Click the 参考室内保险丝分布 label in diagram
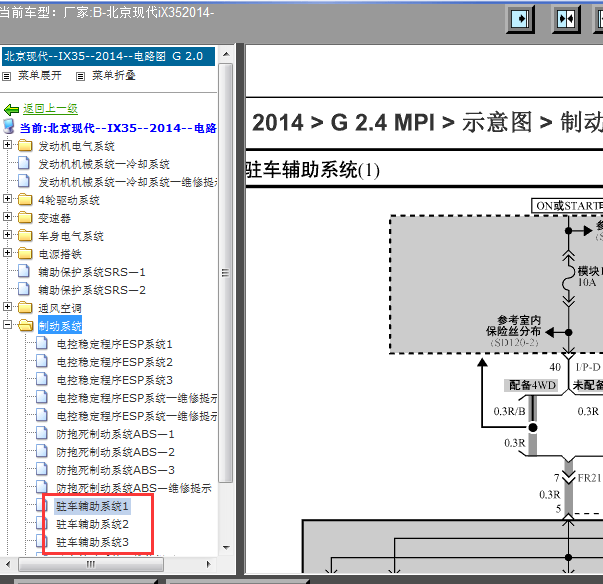Image resolution: width=603 pixels, height=584 pixels. tap(514, 326)
